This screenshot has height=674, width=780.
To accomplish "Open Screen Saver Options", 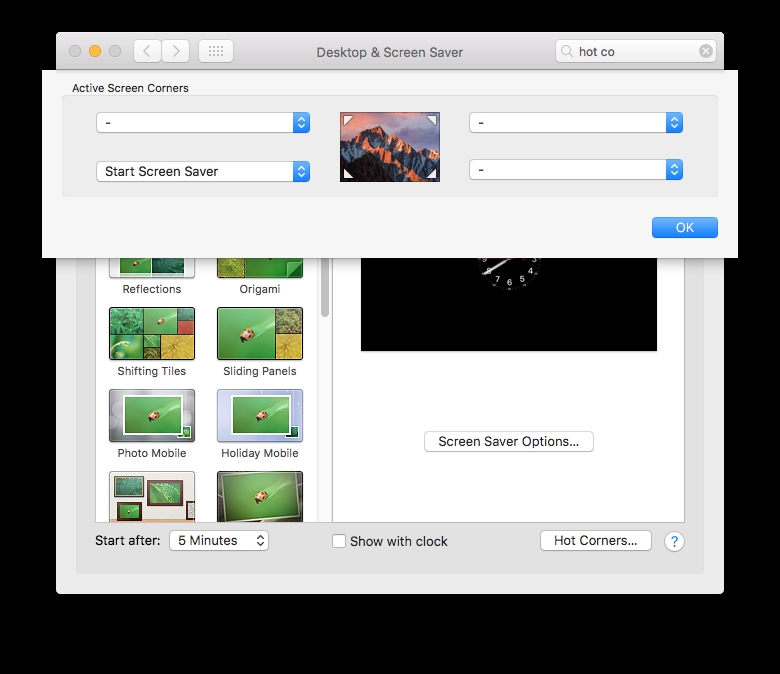I will [508, 442].
